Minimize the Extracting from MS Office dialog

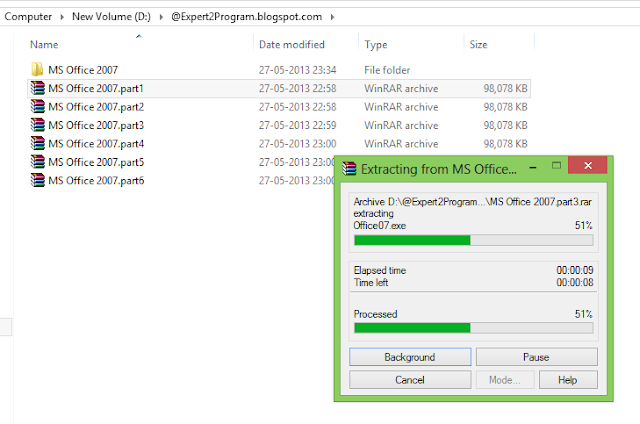pyautogui.click(x=533, y=166)
